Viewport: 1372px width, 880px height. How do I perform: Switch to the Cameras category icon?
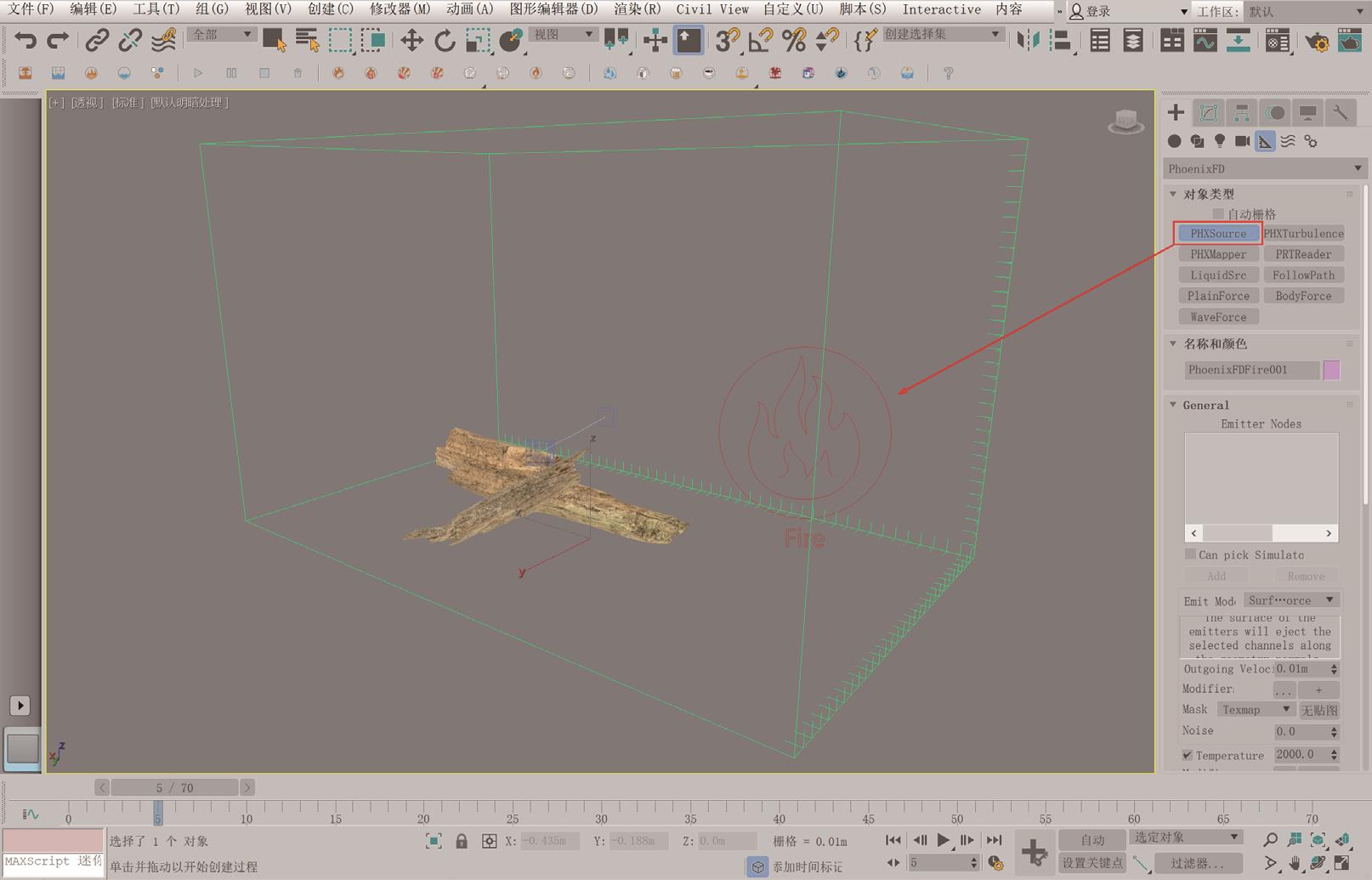[x=1242, y=141]
